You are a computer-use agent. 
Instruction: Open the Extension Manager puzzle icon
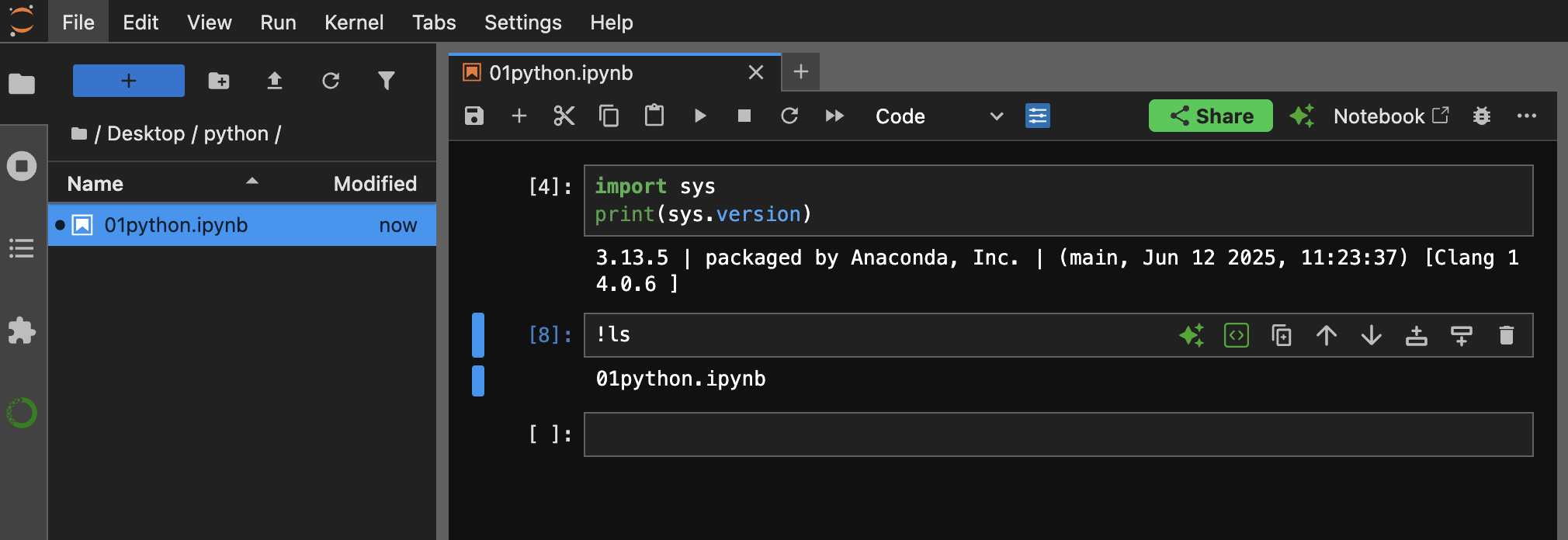pyautogui.click(x=22, y=331)
